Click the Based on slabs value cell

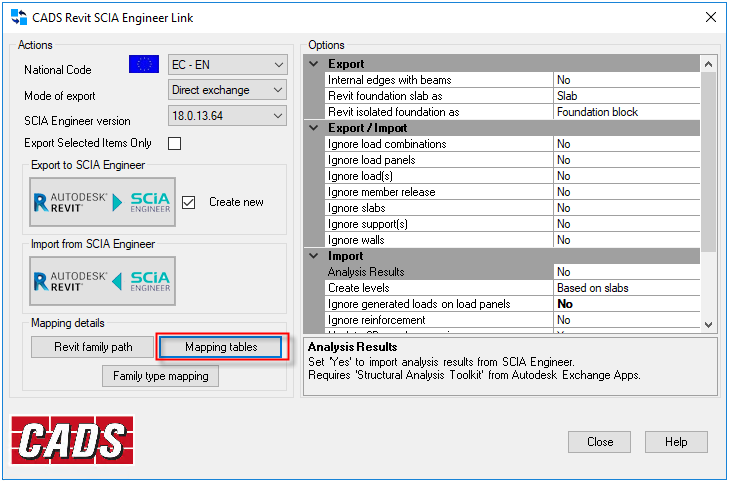627,288
